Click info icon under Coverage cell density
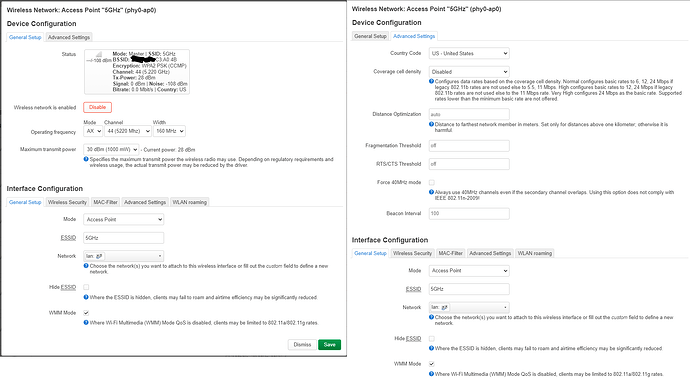Screen dimensions: 690x386 [x=431, y=81]
